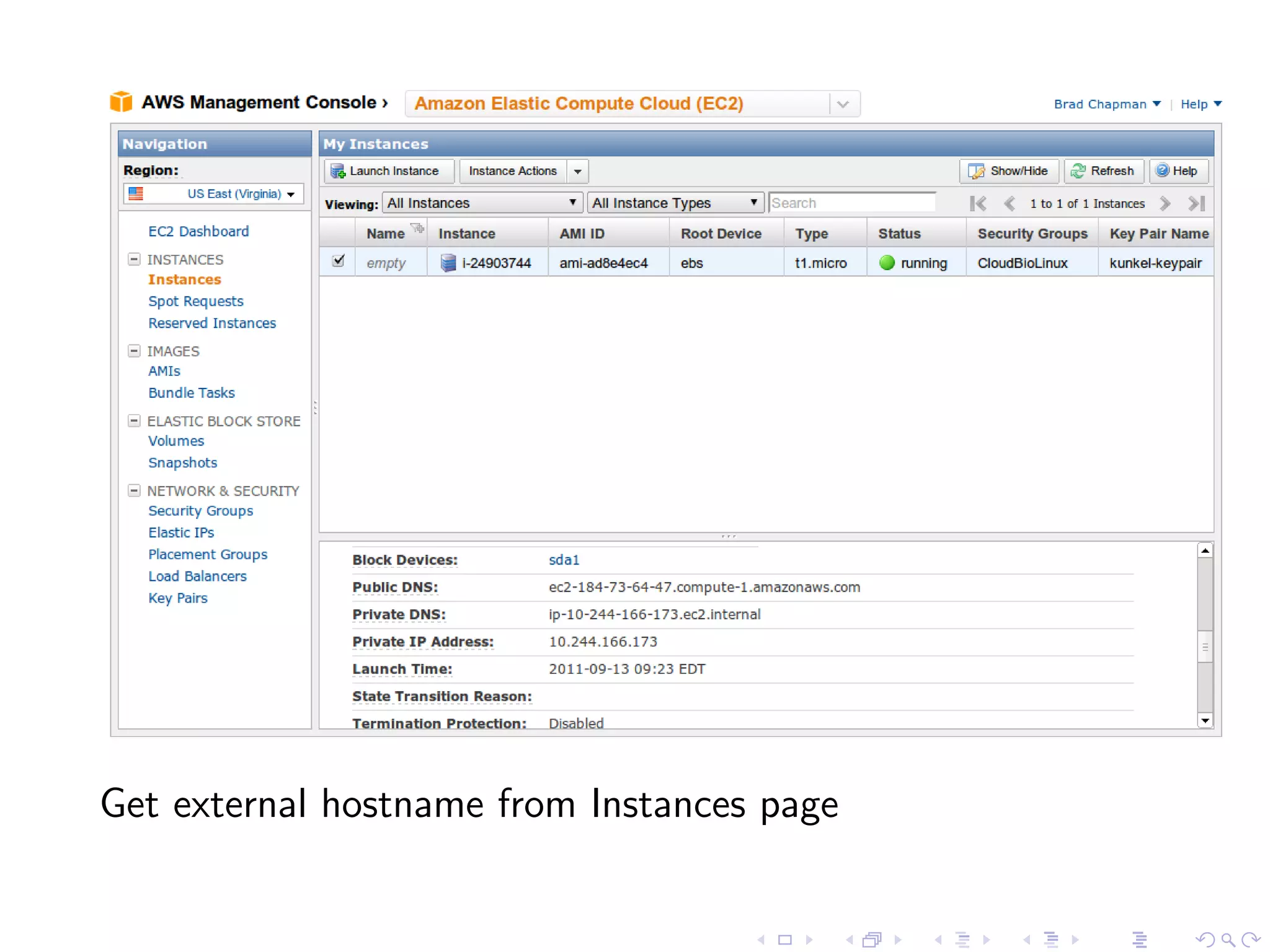Click the empty Name cell
Image resolution: width=1270 pixels, height=952 pixels.
(x=391, y=263)
